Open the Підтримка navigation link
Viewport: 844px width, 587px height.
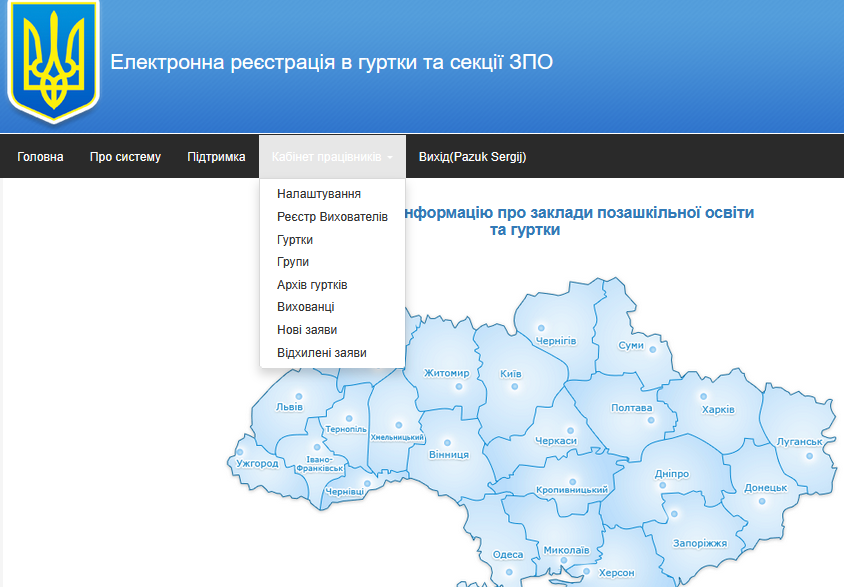click(216, 157)
